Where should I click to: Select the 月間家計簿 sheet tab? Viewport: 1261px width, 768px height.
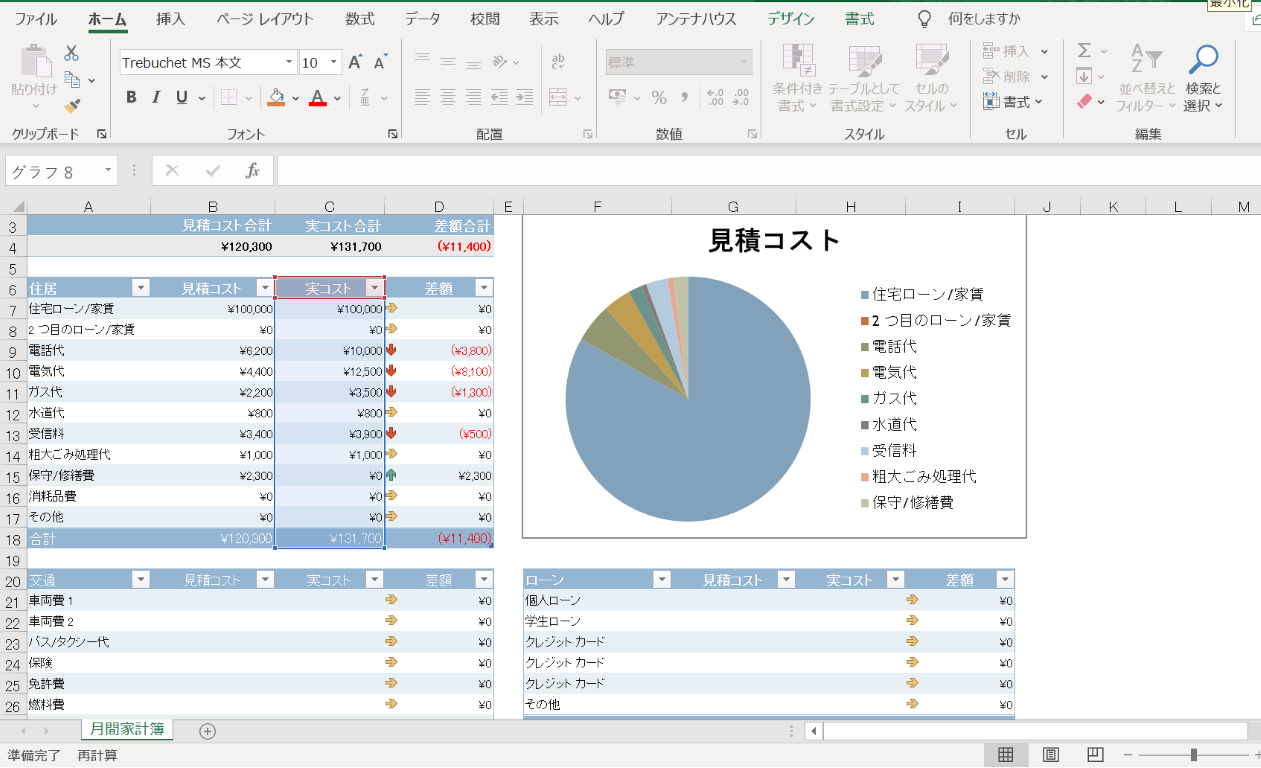(x=127, y=730)
